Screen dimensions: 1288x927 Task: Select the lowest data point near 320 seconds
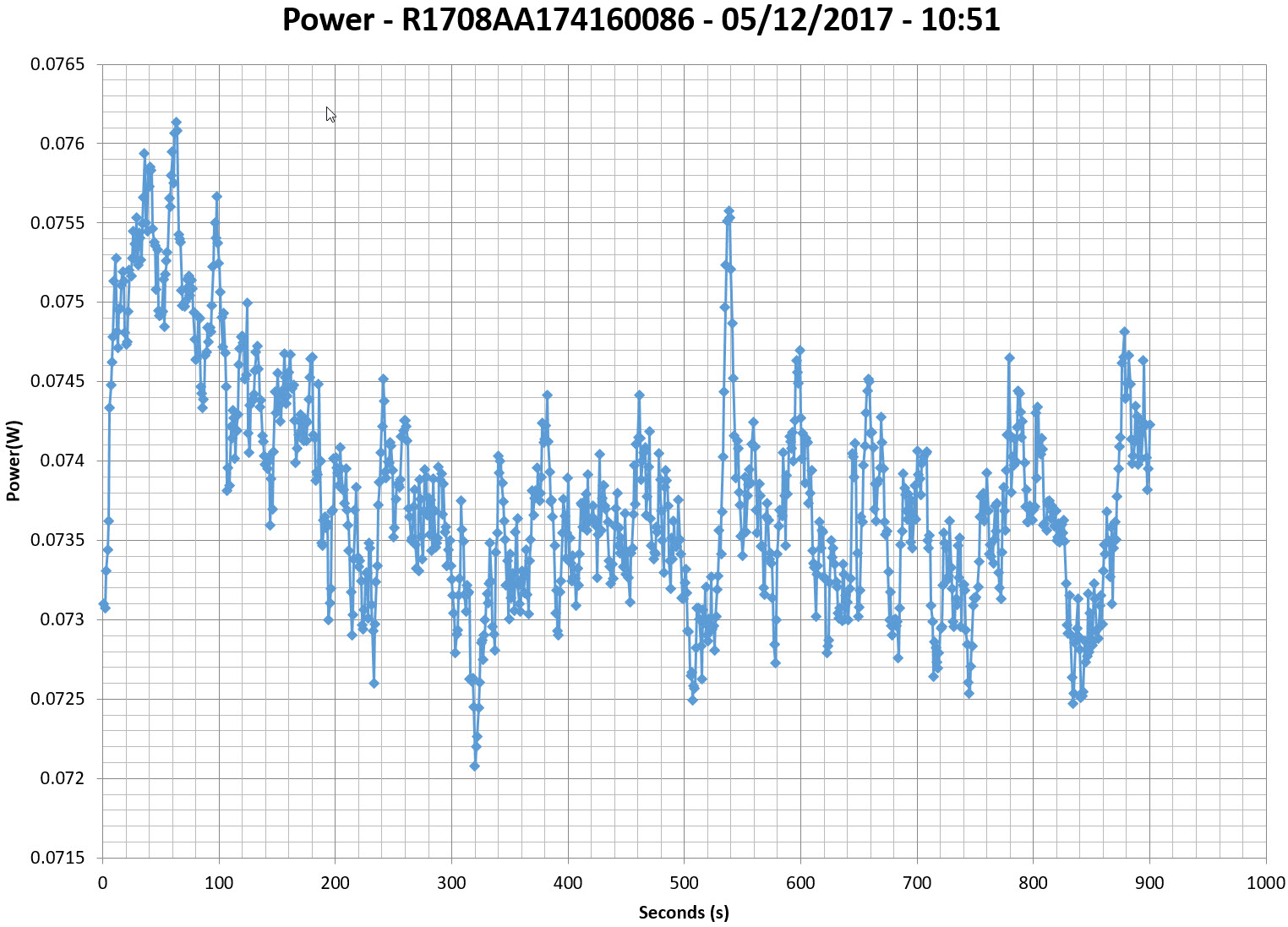(474, 766)
